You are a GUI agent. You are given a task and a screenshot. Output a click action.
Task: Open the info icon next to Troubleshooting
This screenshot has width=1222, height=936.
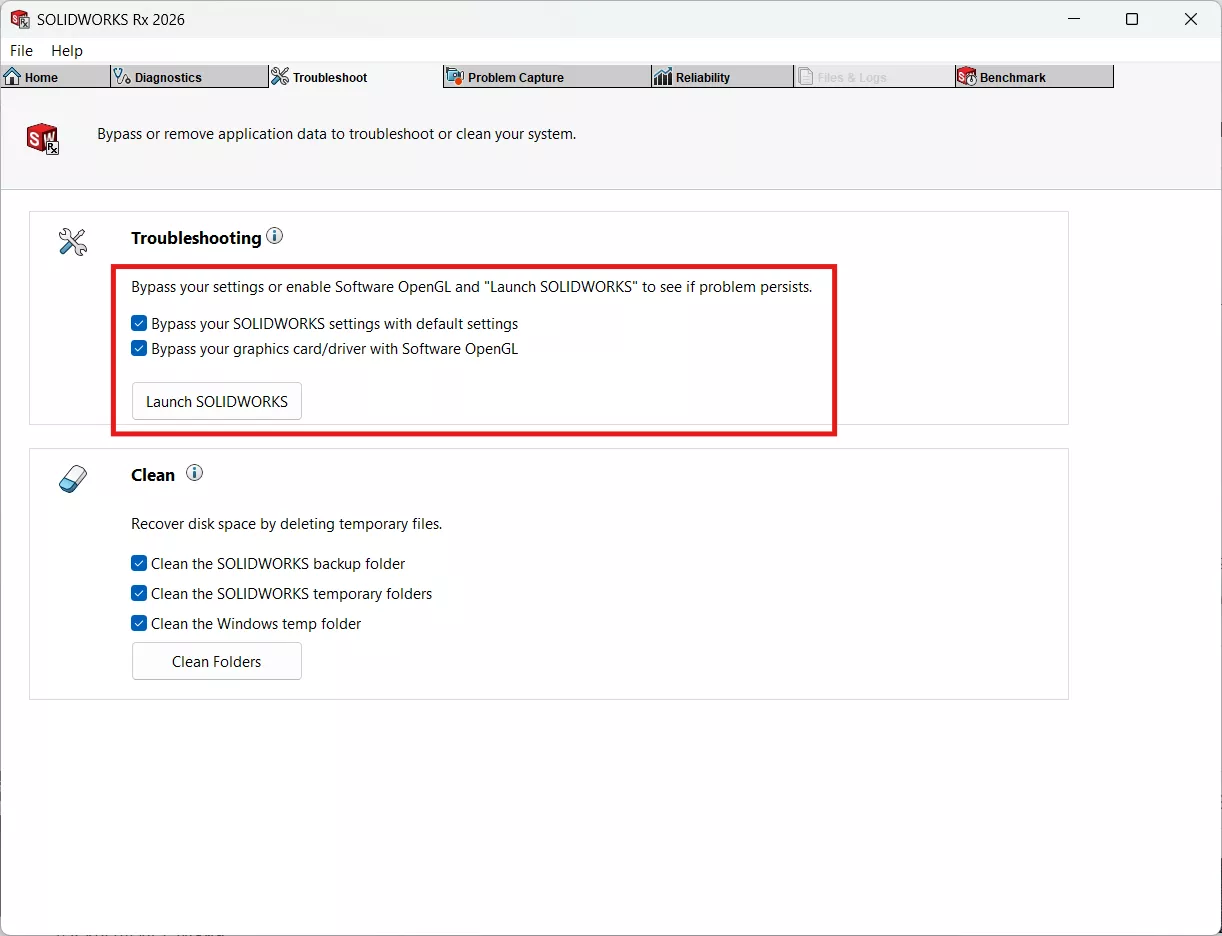click(274, 236)
